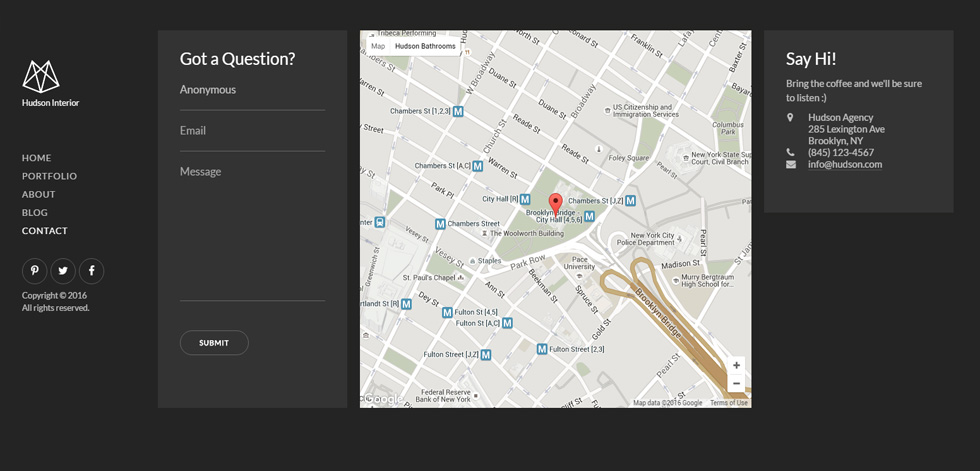Click the Chambers Street subway marker
The height and width of the screenshot is (471, 980).
[440, 224]
